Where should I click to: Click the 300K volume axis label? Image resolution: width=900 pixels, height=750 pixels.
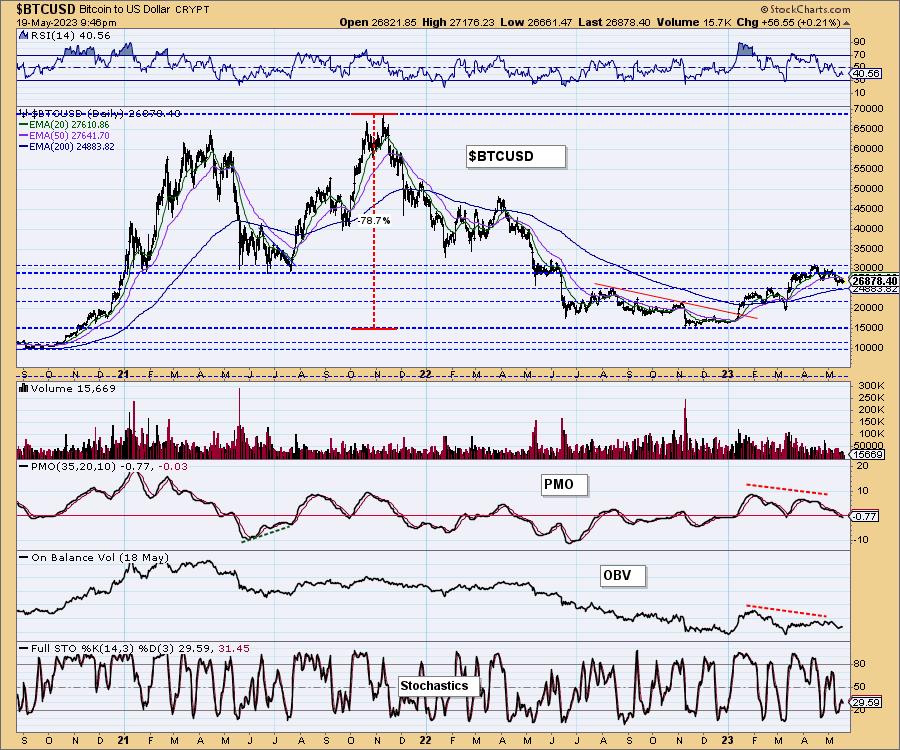tap(871, 386)
